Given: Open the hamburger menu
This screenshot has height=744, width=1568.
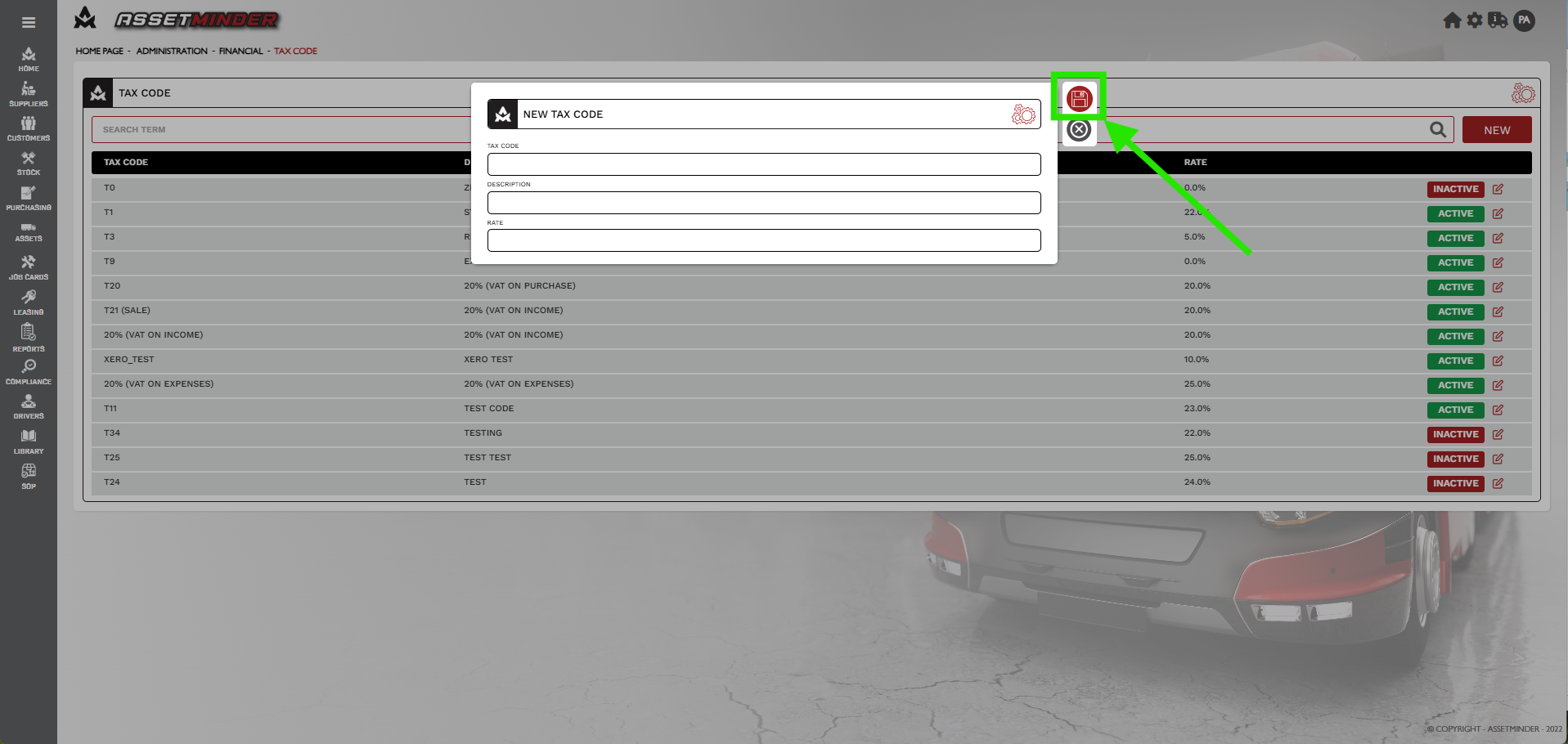Looking at the screenshot, I should point(29,23).
